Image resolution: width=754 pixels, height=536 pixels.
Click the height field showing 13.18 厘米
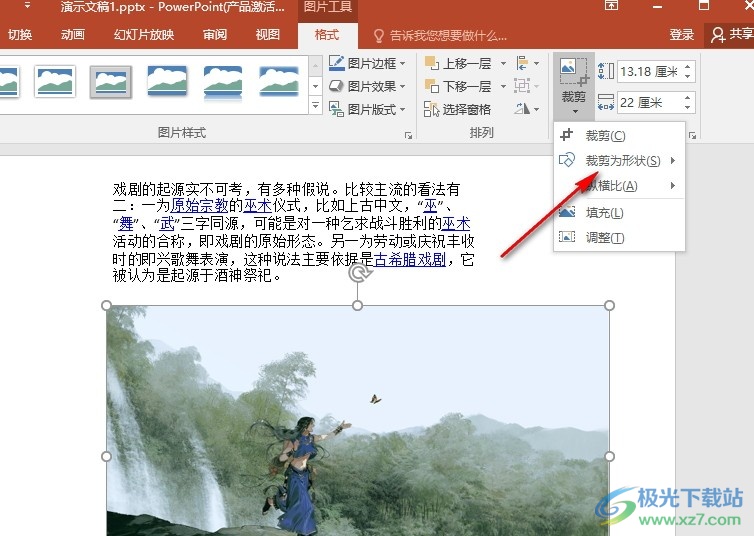[x=650, y=72]
